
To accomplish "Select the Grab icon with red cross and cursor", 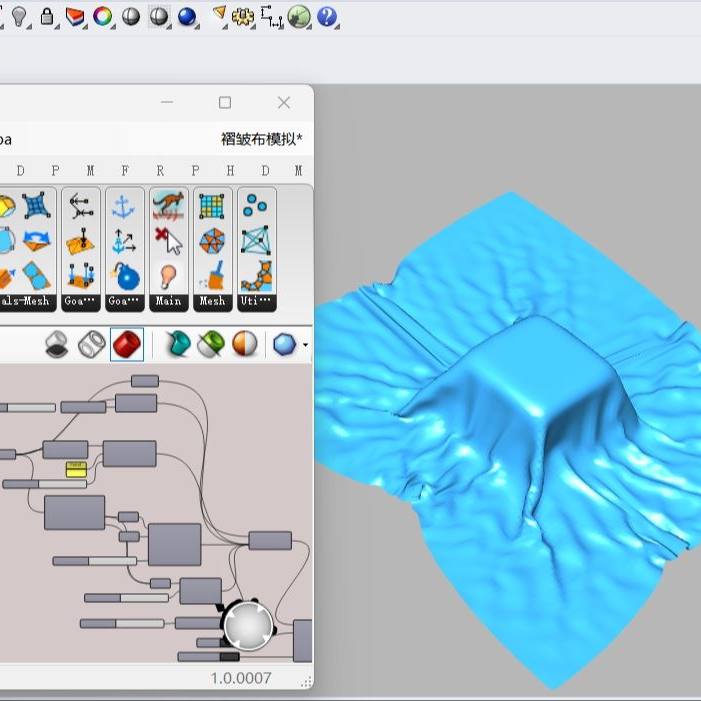I will click(168, 241).
